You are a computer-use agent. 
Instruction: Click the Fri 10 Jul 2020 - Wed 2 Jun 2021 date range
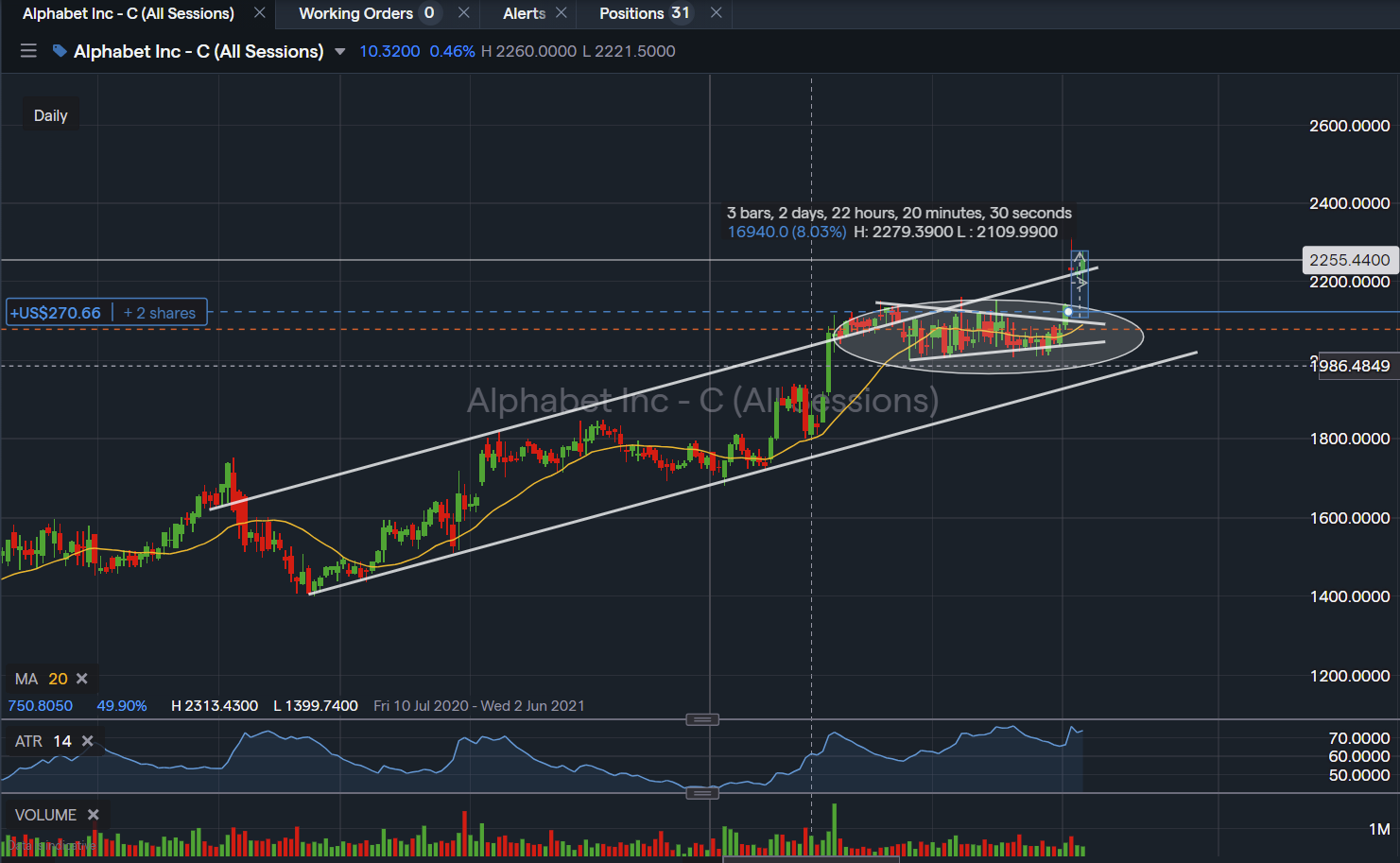coord(479,706)
